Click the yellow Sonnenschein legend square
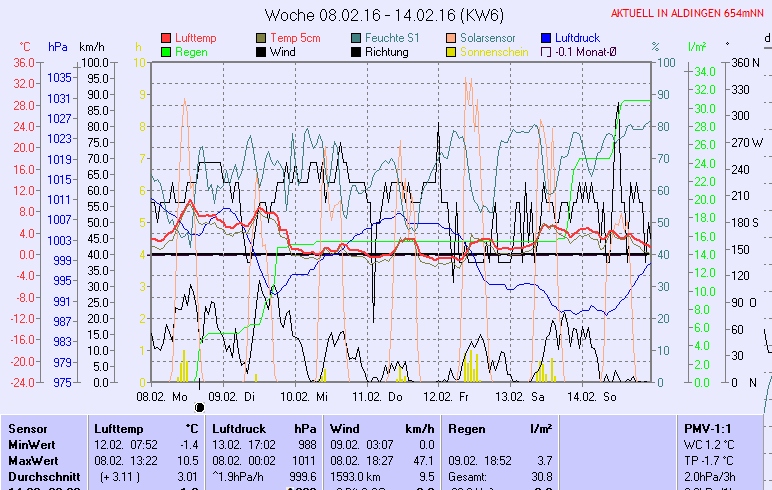 [x=451, y=52]
